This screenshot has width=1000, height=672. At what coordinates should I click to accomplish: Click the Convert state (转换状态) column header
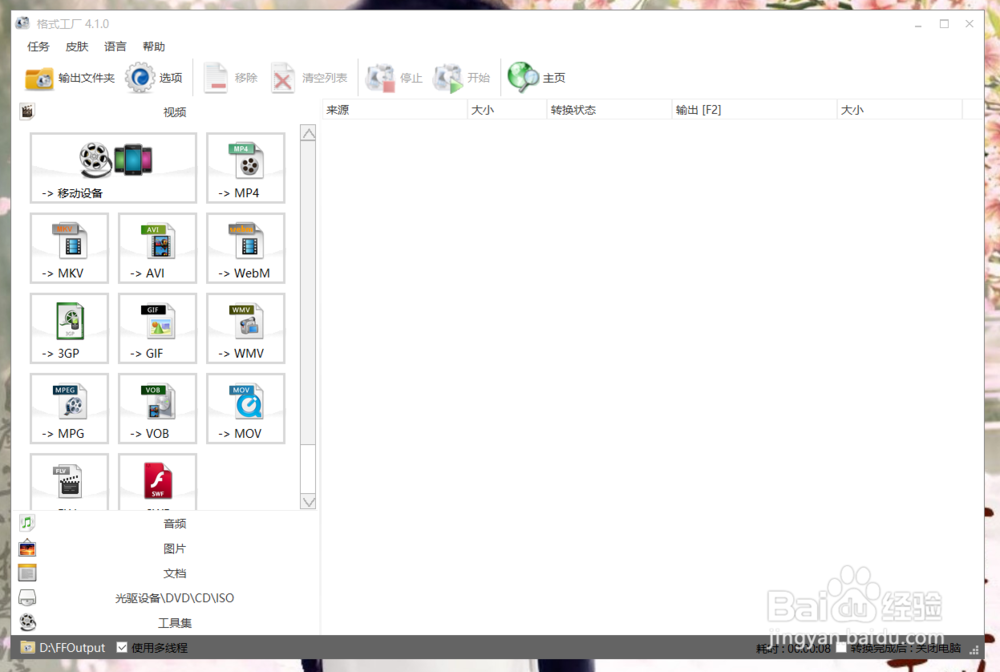pyautogui.click(x=610, y=110)
